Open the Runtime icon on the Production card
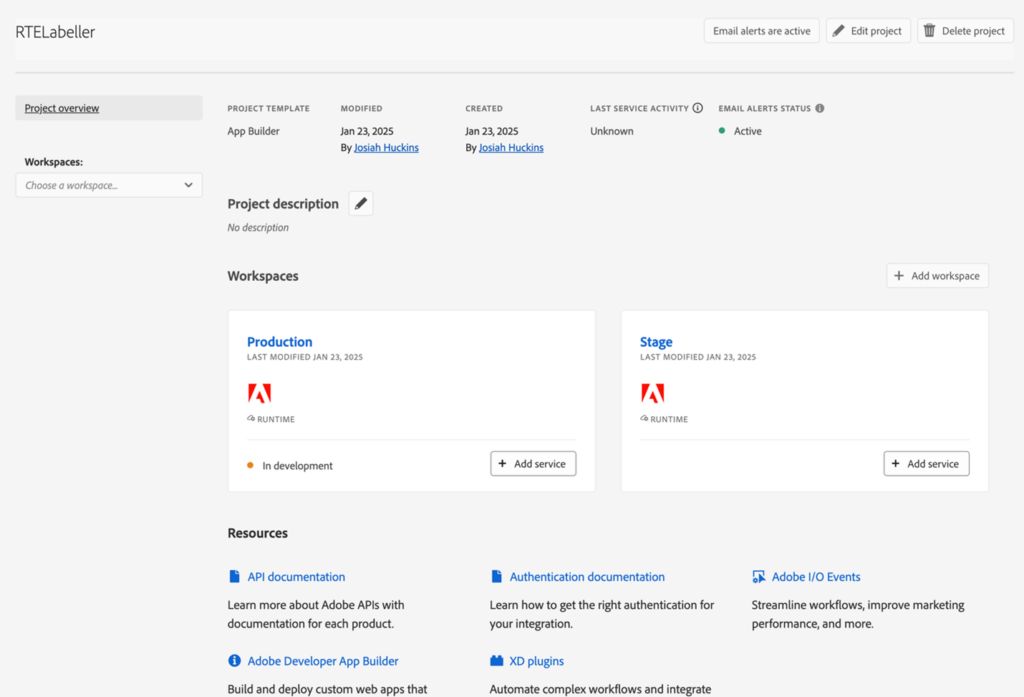The height and width of the screenshot is (697, 1024). click(259, 395)
